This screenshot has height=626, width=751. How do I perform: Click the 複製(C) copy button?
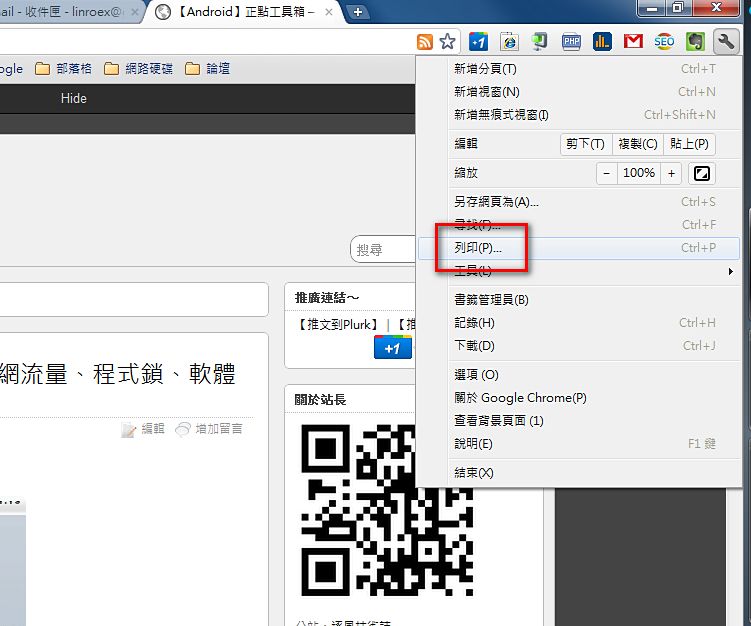pyautogui.click(x=638, y=144)
